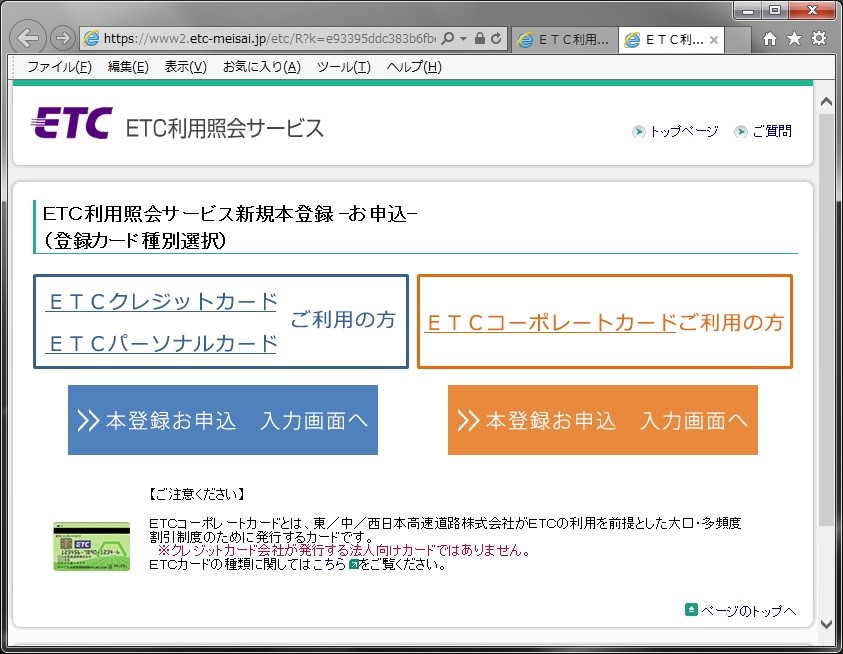
Task: Click the external link icon after こちら
Action: [x=354, y=565]
